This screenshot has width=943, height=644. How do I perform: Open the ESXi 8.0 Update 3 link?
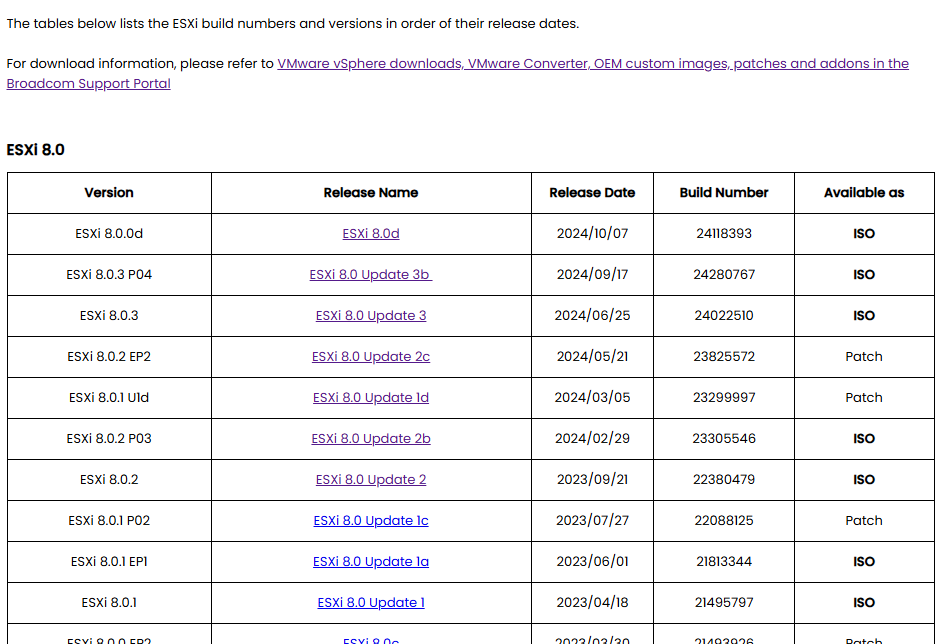coord(370,316)
